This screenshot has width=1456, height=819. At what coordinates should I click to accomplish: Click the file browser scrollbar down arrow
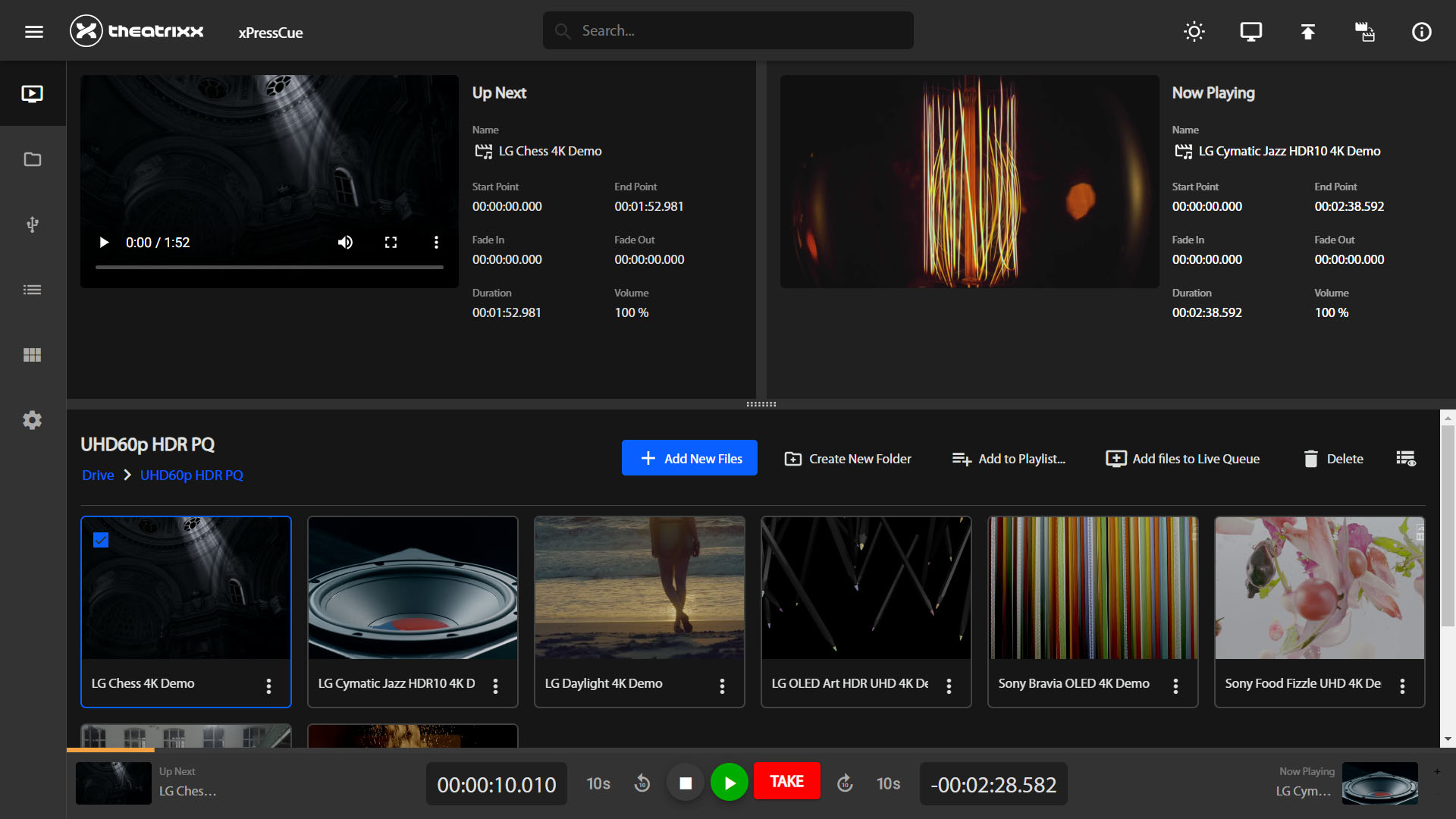pos(1448,739)
